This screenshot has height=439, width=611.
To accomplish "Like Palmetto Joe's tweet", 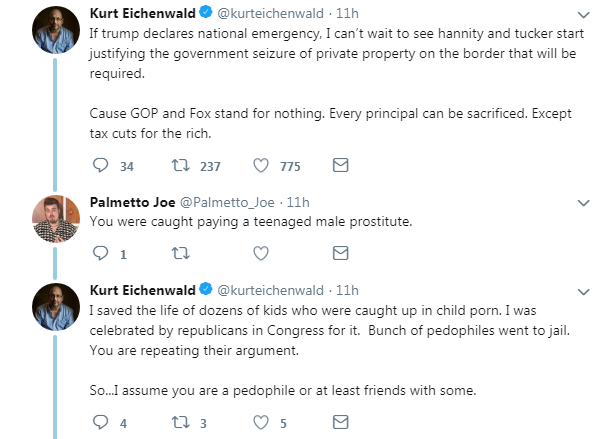I will pyautogui.click(x=261, y=253).
